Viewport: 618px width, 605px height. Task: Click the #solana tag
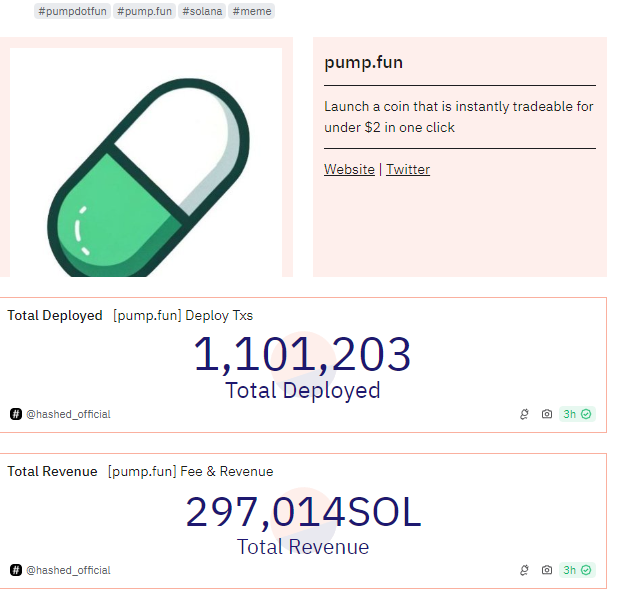(x=202, y=11)
